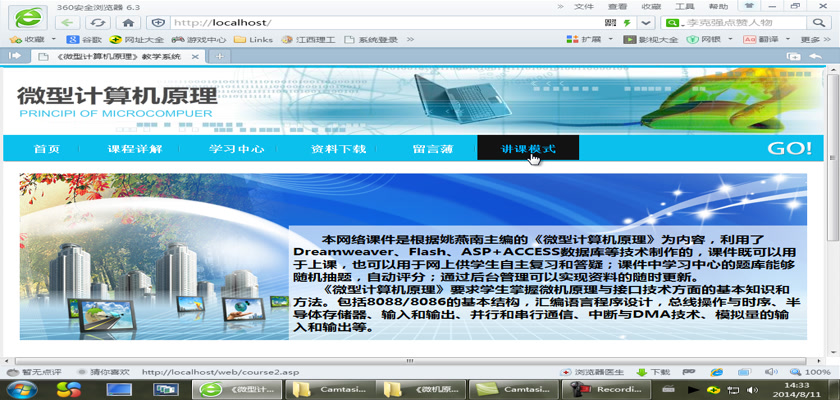The height and width of the screenshot is (400, 840).
Task: Open the 工具 menu
Action: pyautogui.click(x=684, y=6)
